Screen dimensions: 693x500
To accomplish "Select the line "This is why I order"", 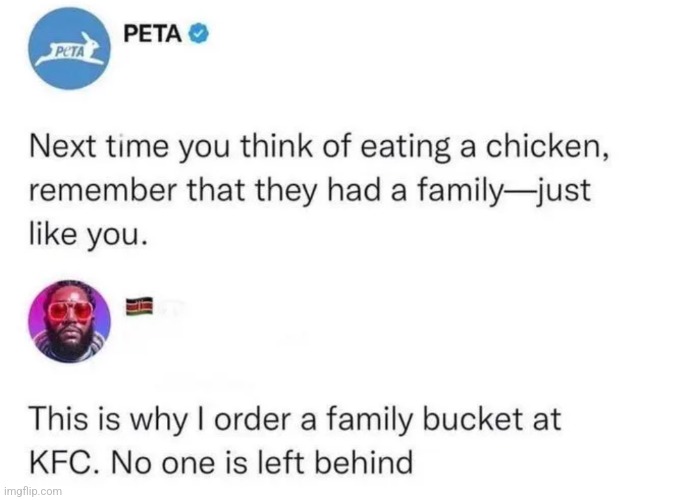I will [x=295, y=419].
